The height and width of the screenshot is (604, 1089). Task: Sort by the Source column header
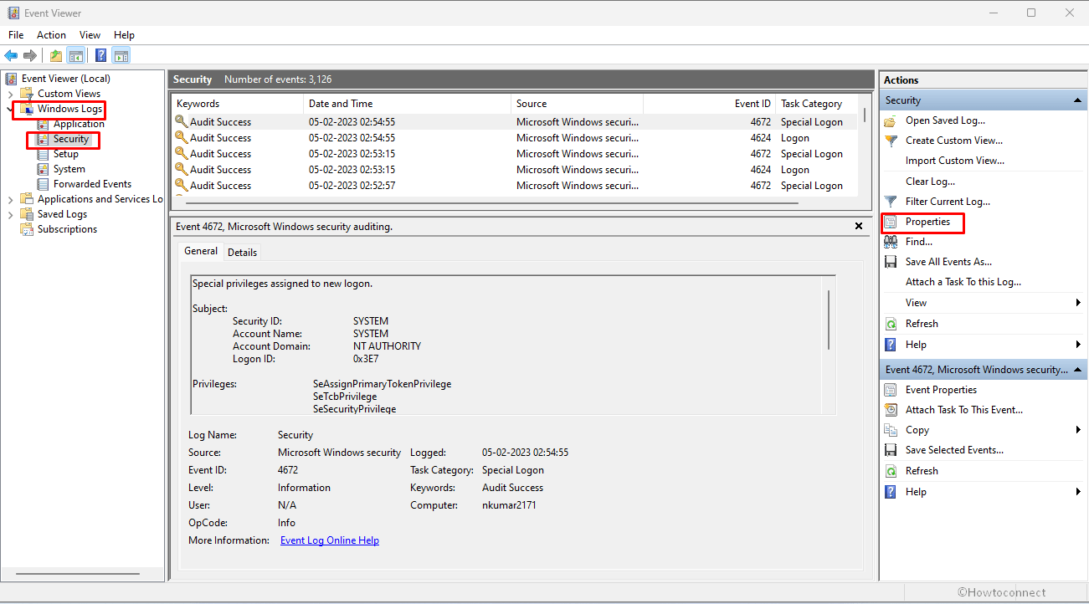pyautogui.click(x=577, y=104)
